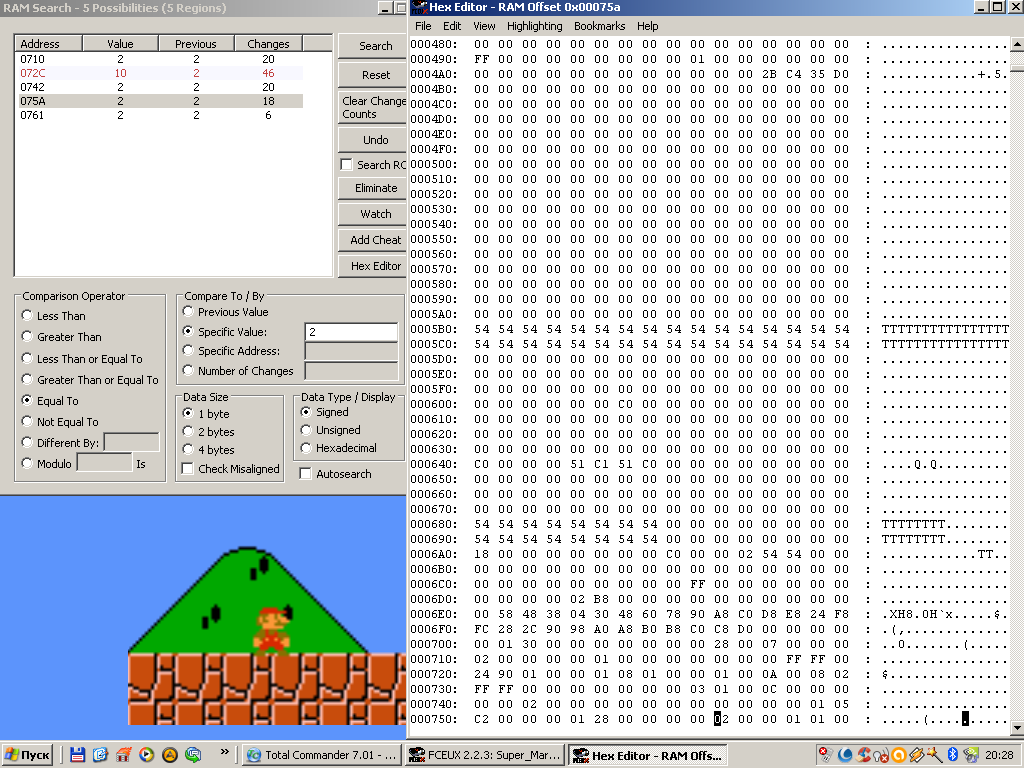1024x768 pixels.
Task: Open the CCleaner tray icon
Action: (x=864, y=755)
